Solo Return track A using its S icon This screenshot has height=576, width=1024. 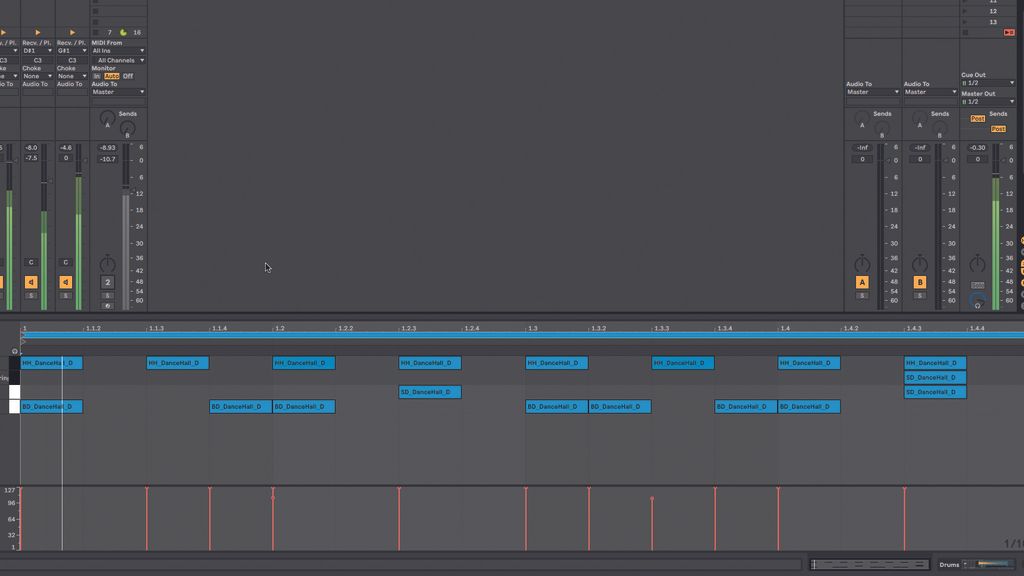(861, 296)
